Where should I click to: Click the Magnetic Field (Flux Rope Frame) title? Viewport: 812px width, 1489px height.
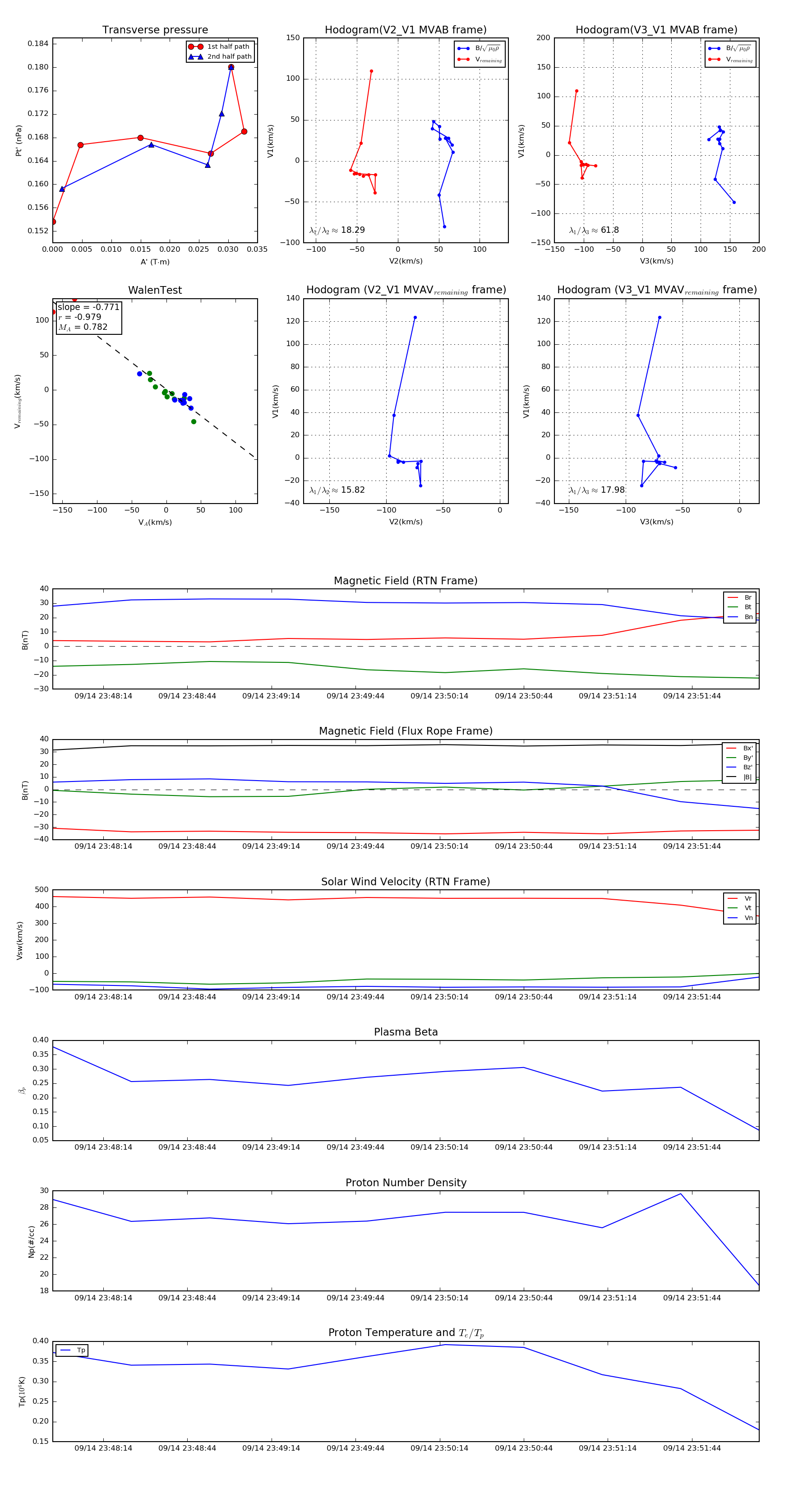[x=406, y=731]
